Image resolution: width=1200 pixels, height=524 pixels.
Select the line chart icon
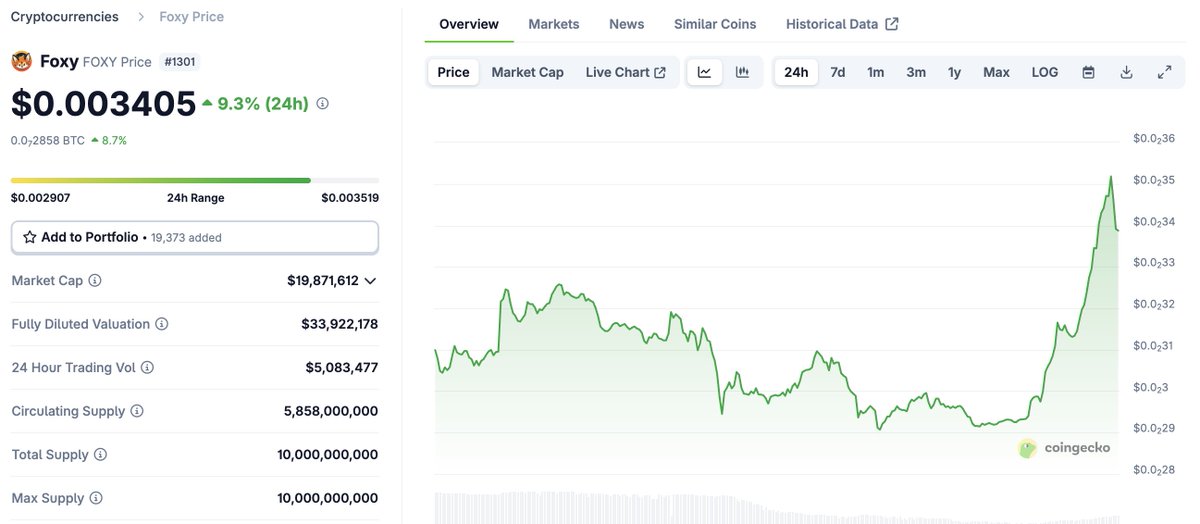coord(704,72)
